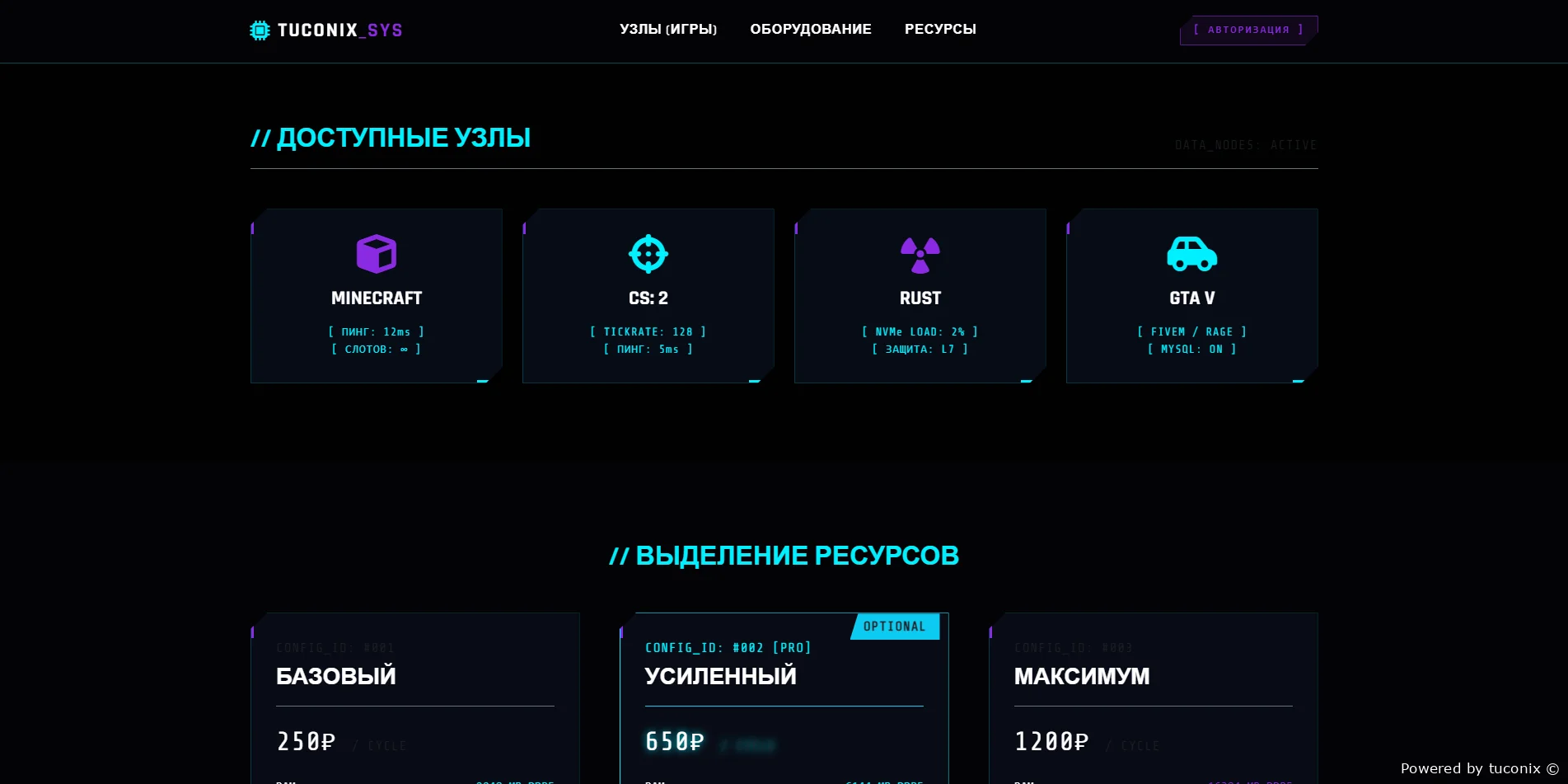Go to the РЕСУРСЫ navigation link
Image resolution: width=1568 pixels, height=784 pixels.
[939, 30]
